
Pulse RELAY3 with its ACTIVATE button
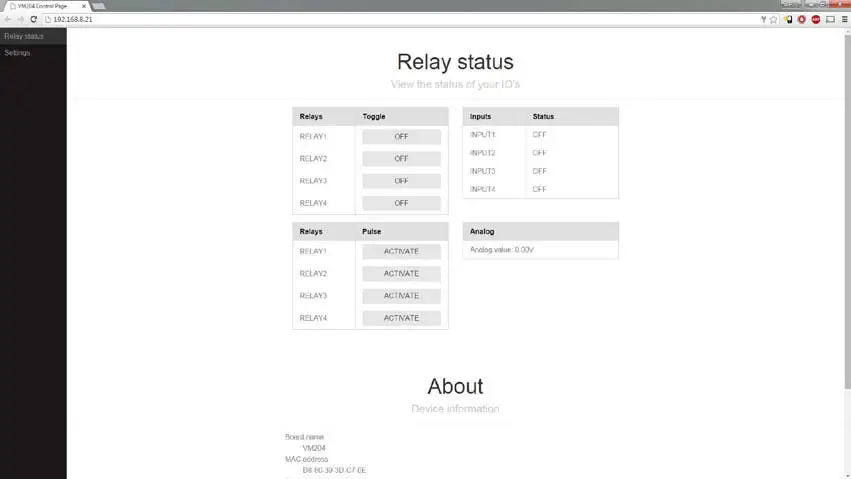pos(401,296)
